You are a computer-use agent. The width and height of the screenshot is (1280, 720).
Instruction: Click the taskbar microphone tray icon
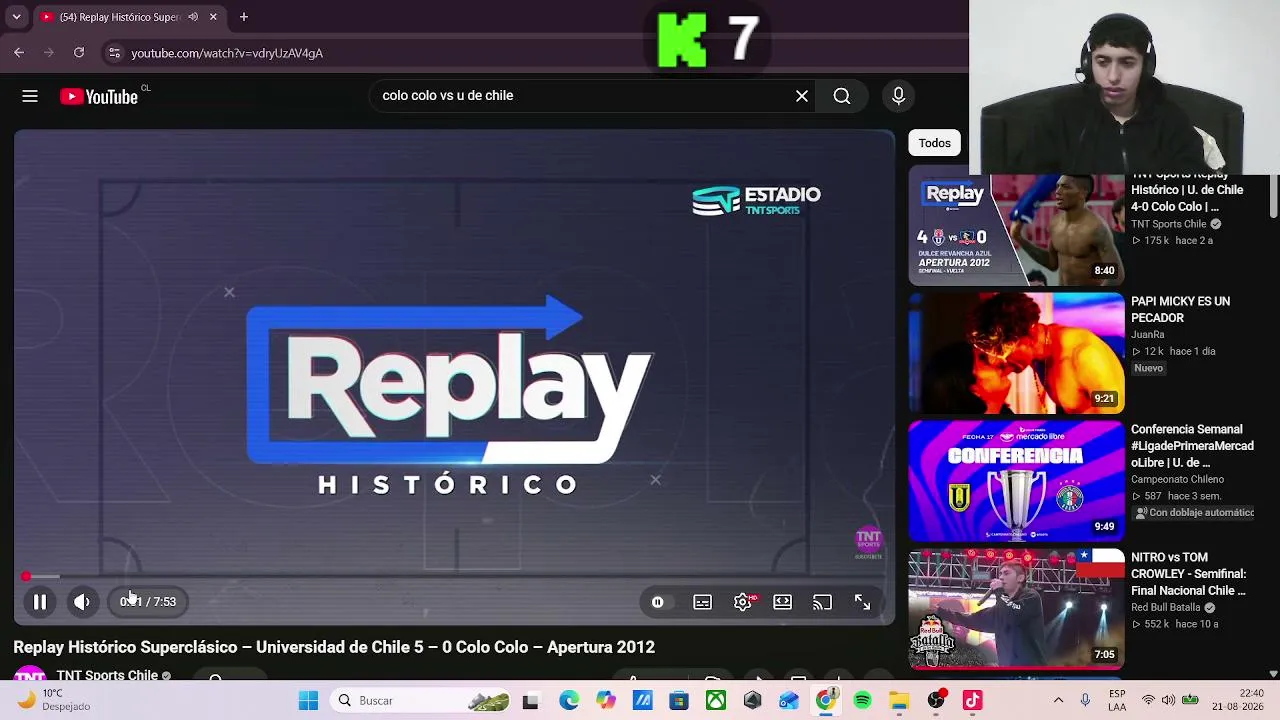[1085, 701]
